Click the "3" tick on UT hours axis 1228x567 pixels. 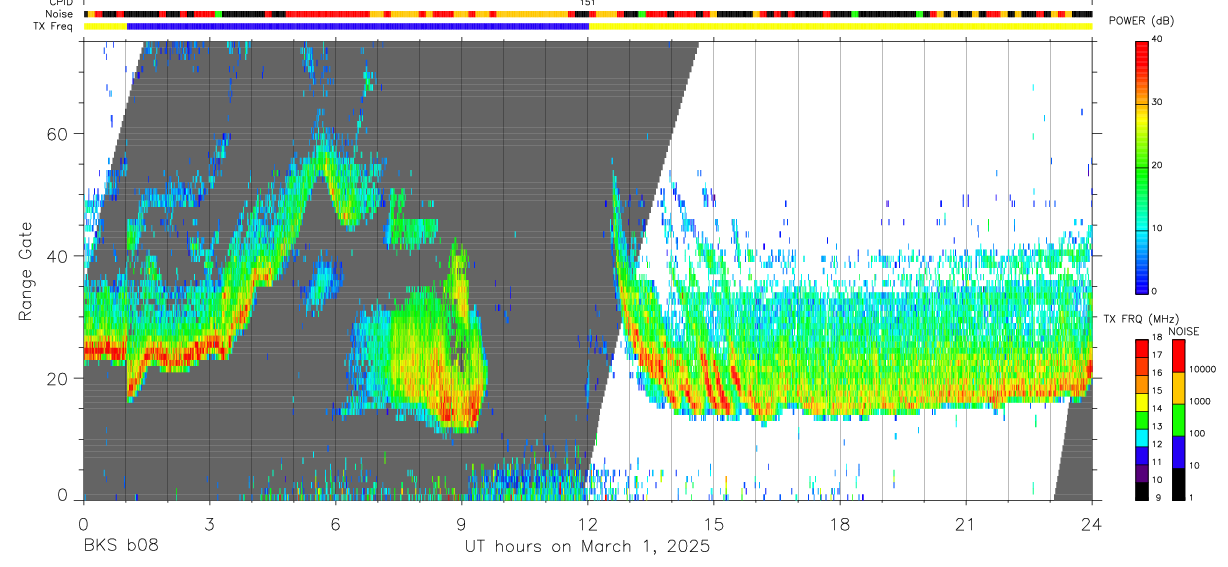[209, 524]
